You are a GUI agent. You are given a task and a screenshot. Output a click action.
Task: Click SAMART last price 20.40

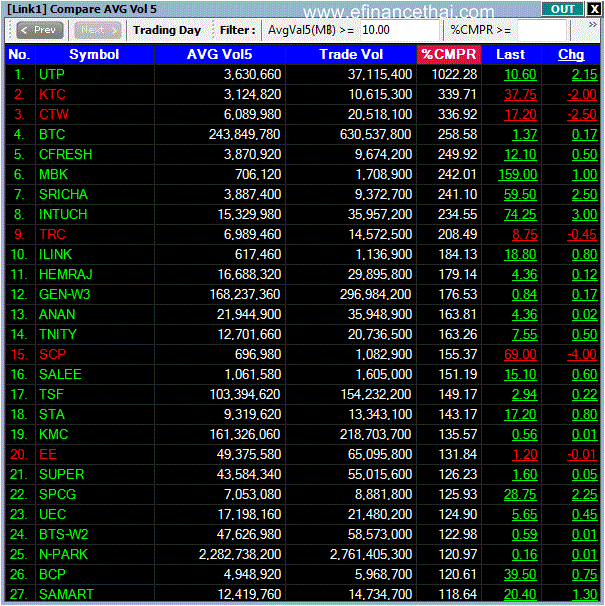[520, 595]
